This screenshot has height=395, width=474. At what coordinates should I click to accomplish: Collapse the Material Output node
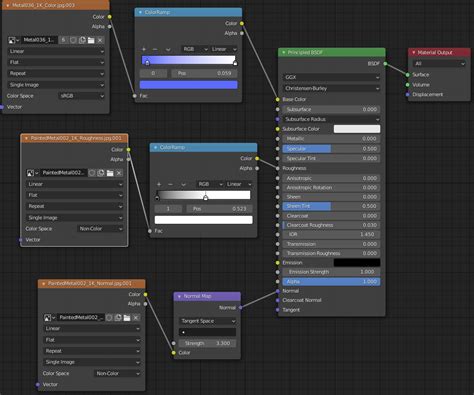tap(414, 52)
